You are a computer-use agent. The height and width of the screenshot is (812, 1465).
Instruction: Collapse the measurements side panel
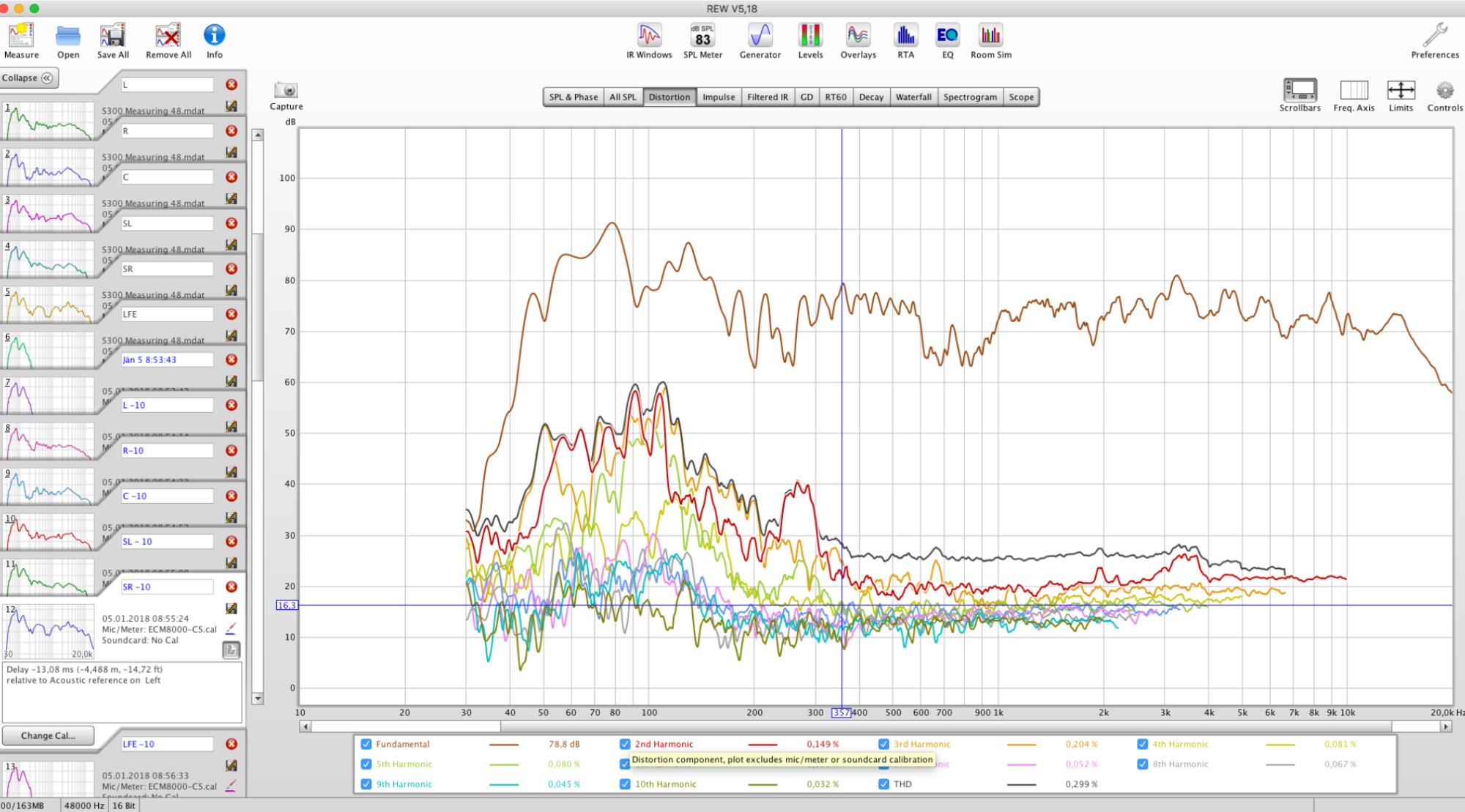(x=28, y=78)
